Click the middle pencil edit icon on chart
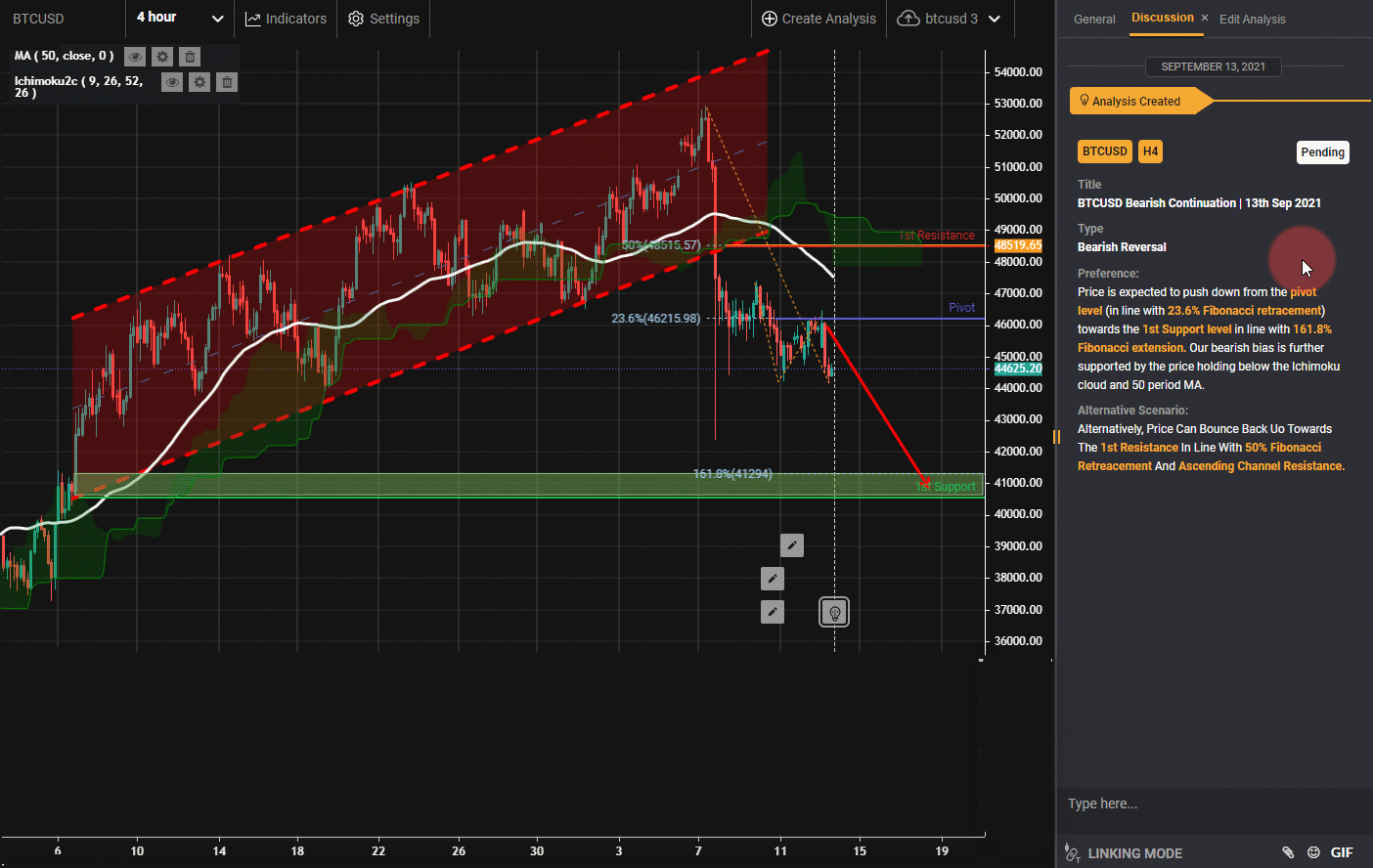 (773, 579)
